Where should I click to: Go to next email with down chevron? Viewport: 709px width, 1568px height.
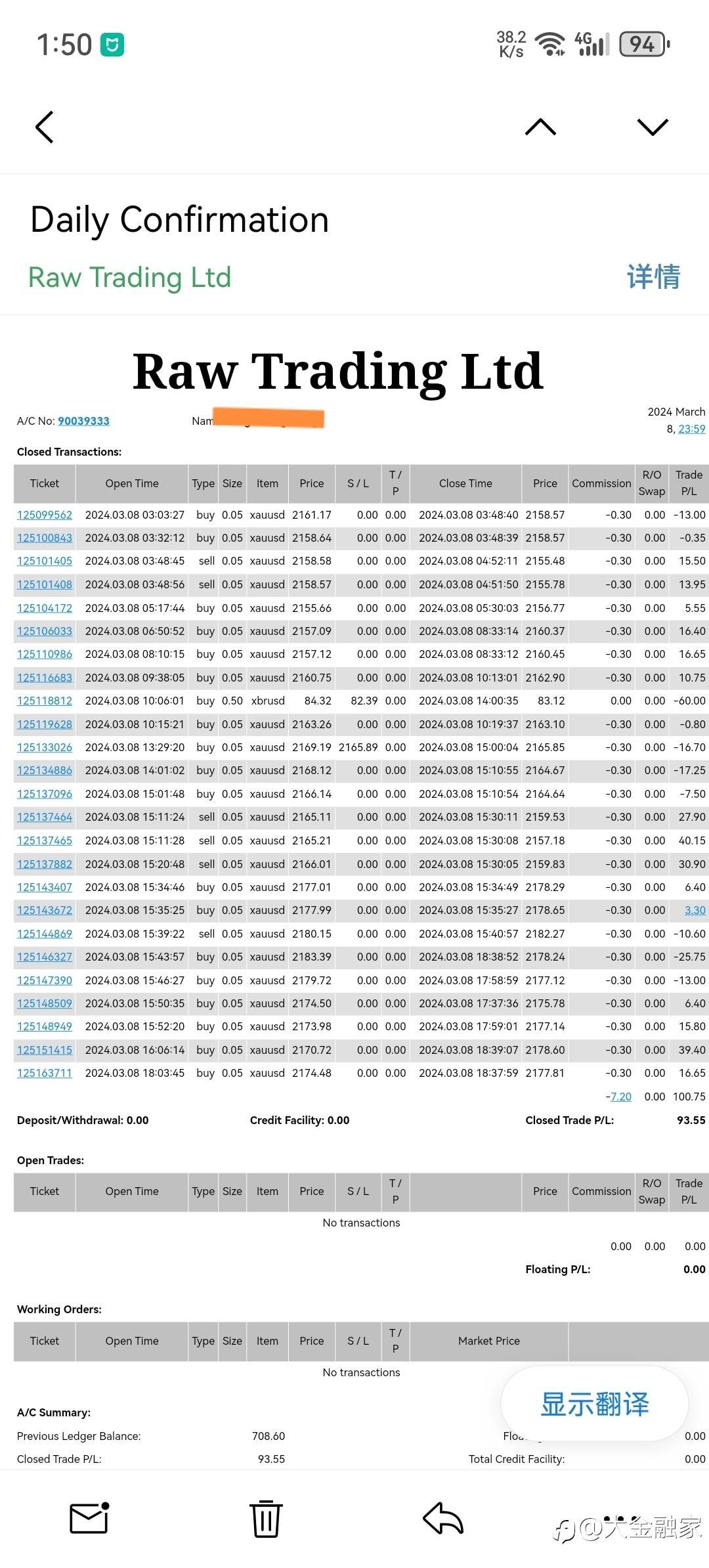(x=653, y=127)
